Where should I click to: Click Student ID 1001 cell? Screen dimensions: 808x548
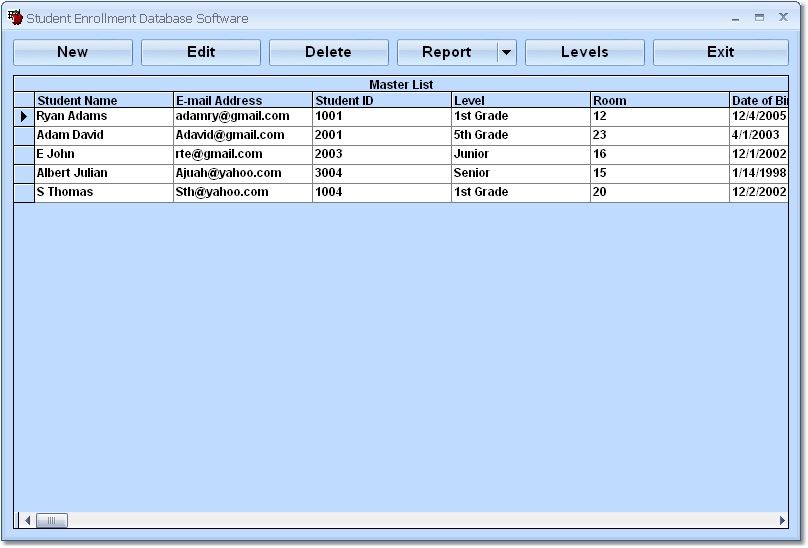coord(382,117)
